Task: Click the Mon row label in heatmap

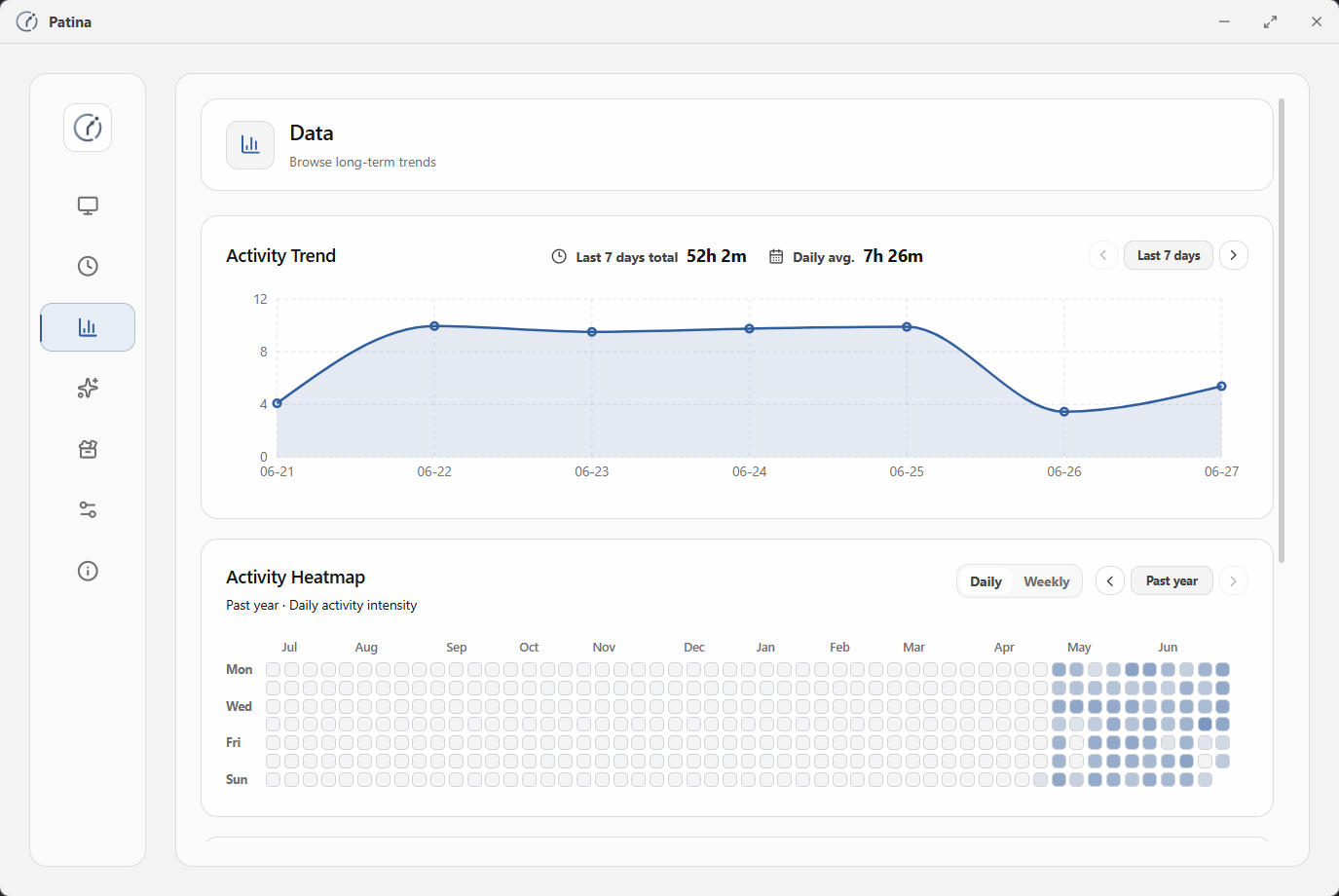Action: point(239,669)
